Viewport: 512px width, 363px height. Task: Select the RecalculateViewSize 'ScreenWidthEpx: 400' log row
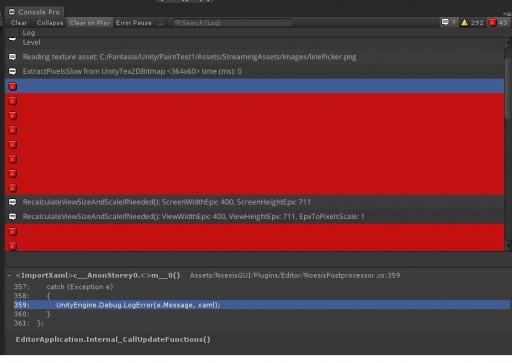pos(254,202)
